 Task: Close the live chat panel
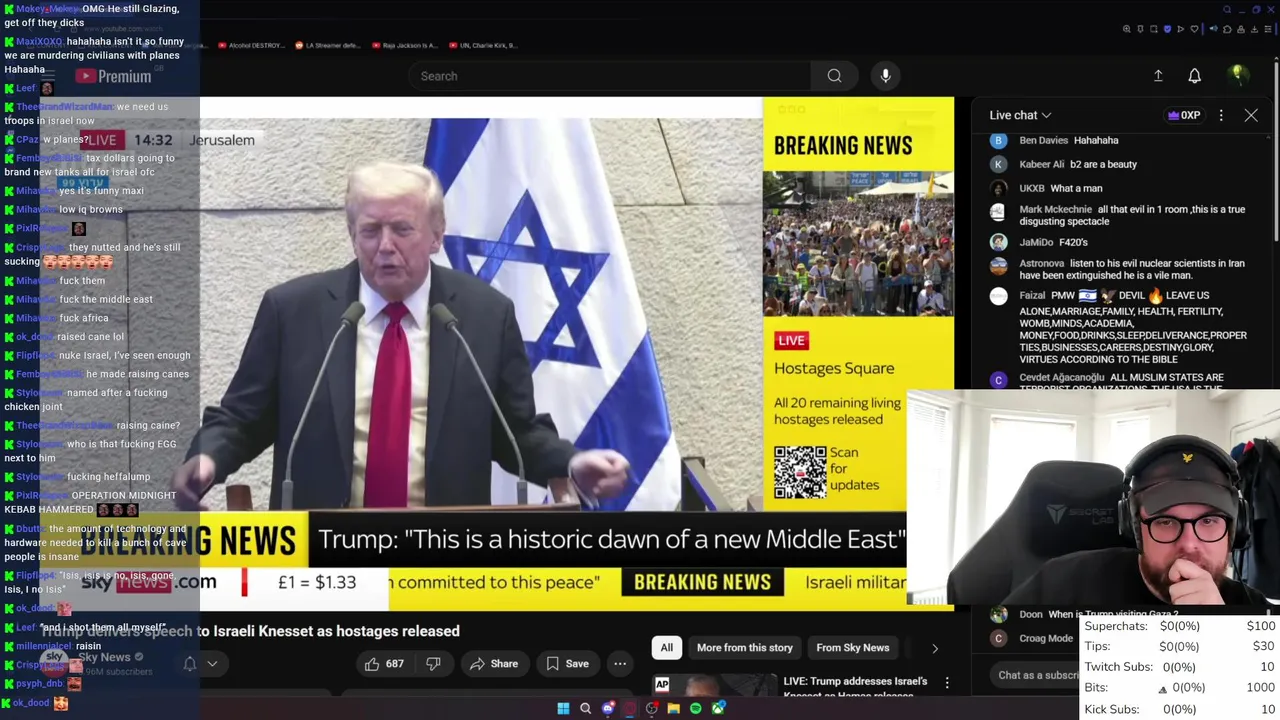tap(1251, 115)
